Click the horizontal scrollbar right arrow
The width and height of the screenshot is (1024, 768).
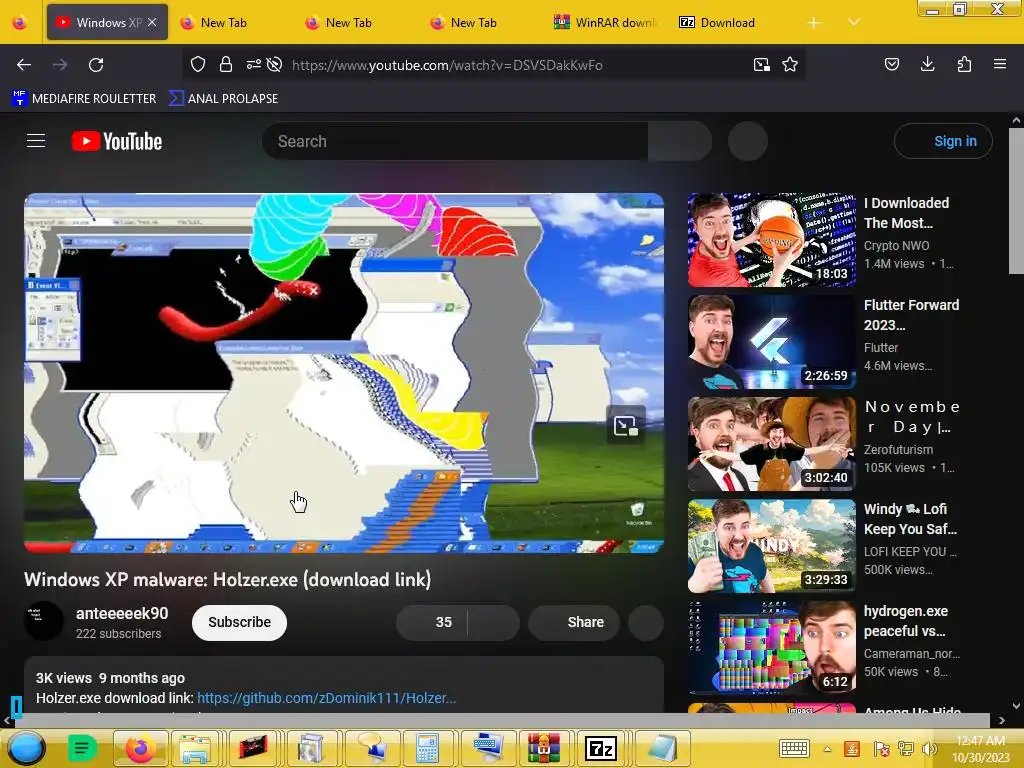point(1002,720)
